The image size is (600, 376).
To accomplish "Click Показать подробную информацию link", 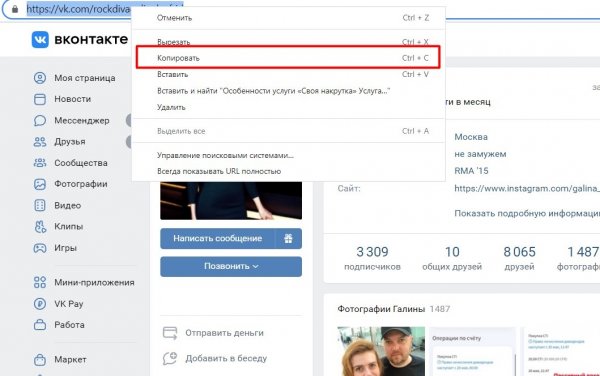I will pos(527,213).
